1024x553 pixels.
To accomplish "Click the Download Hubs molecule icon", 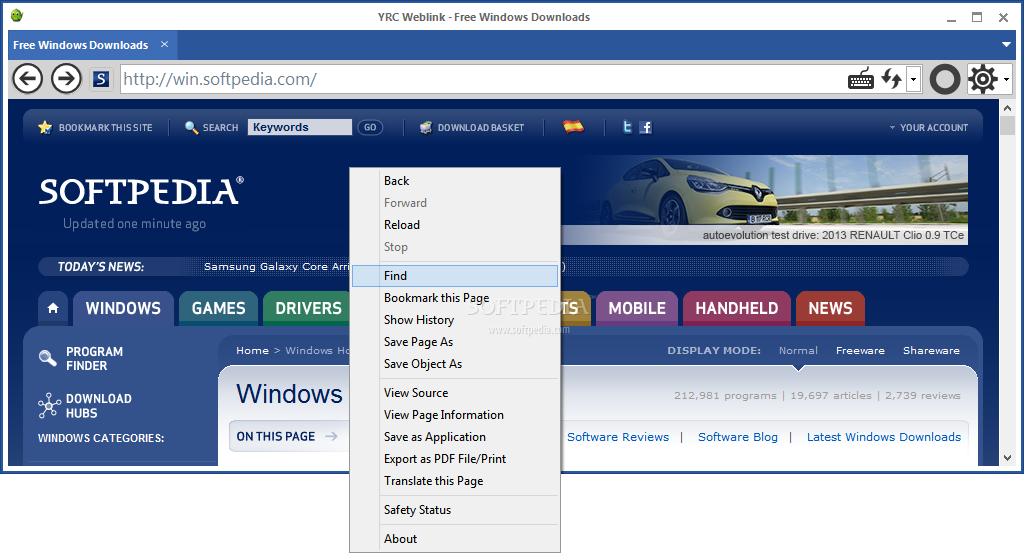I will pos(49,405).
